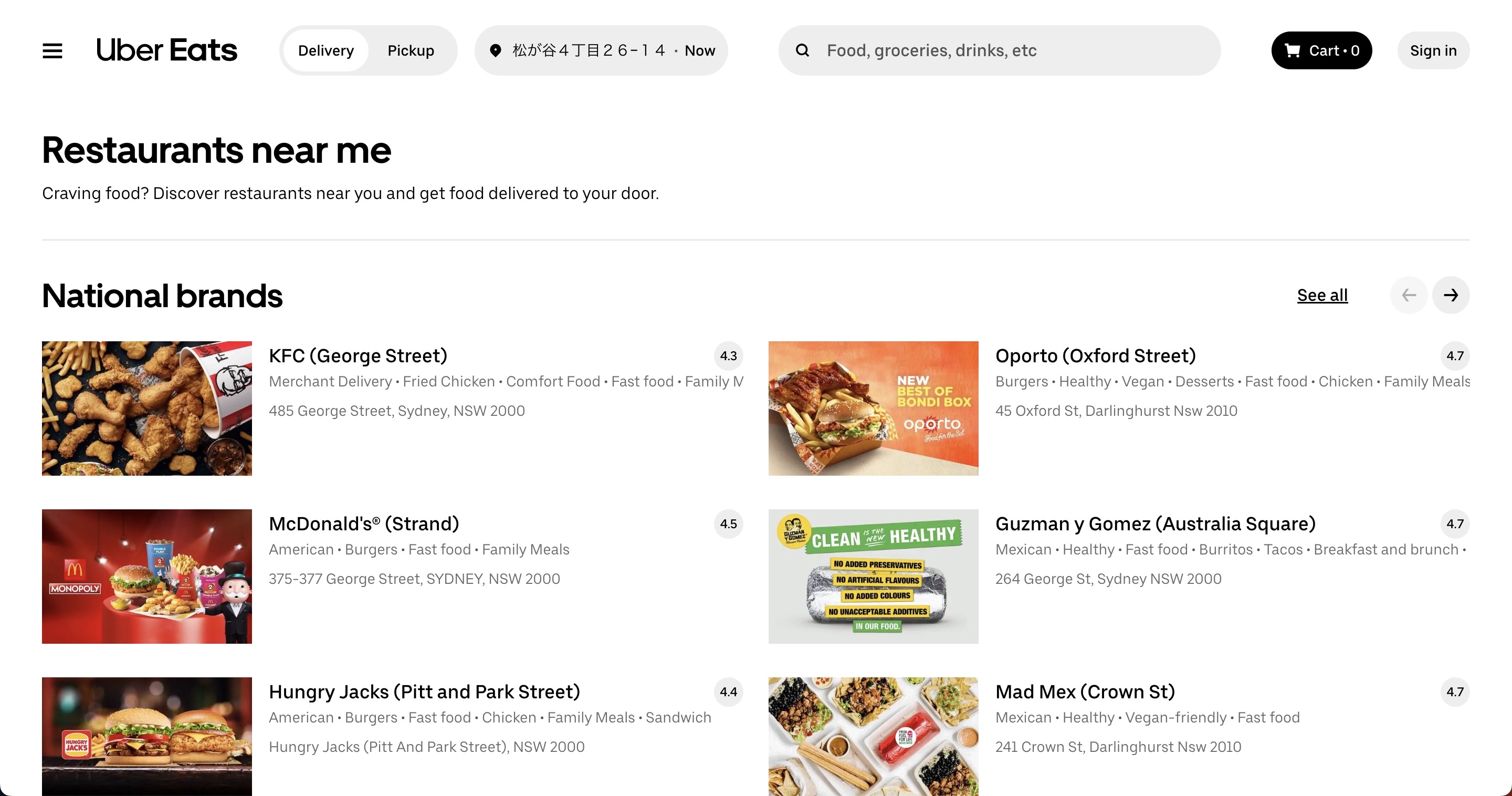The height and width of the screenshot is (796, 1512).
Task: Click the location pin icon
Action: coord(496,50)
